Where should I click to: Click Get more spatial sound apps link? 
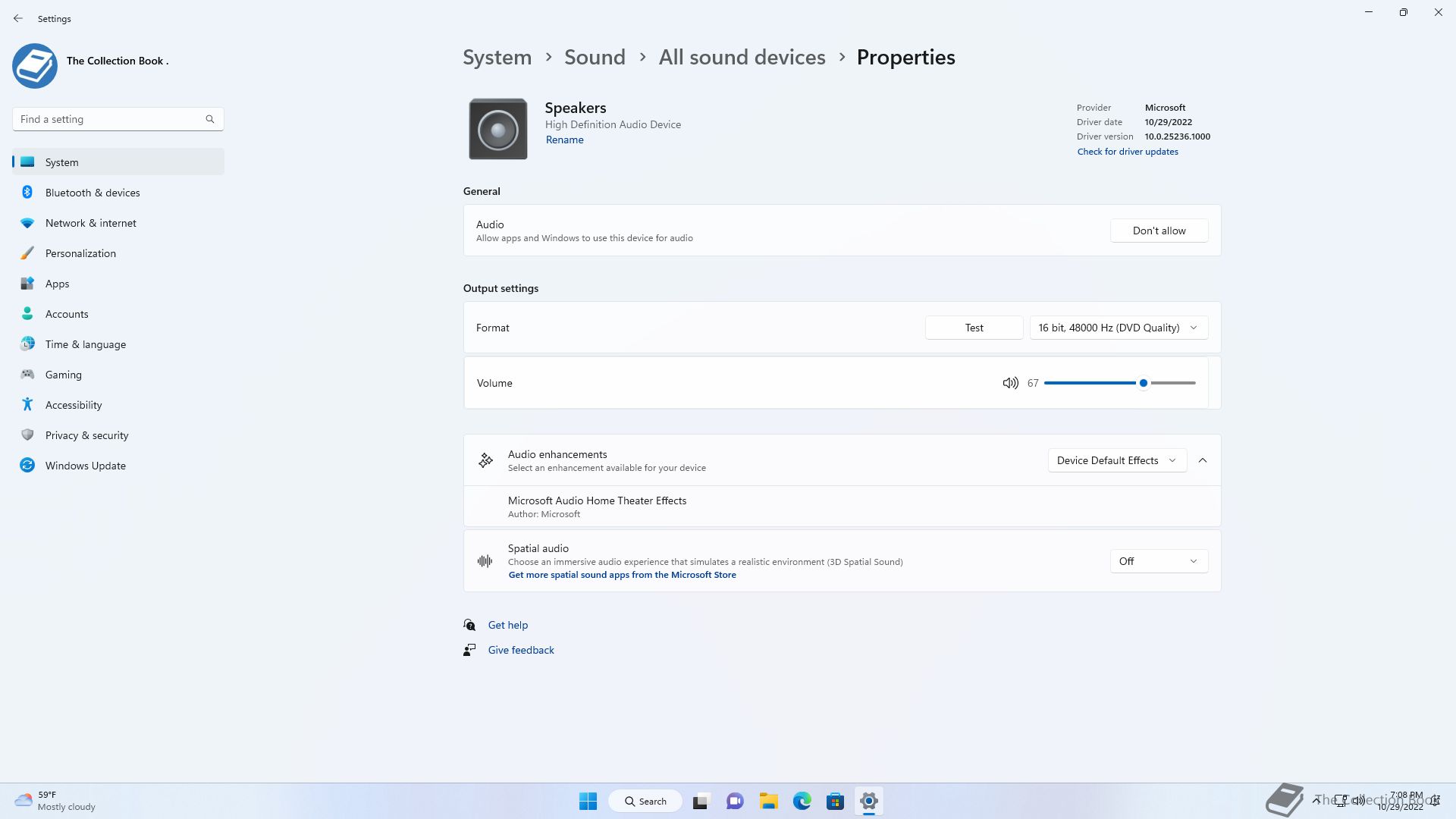tap(622, 575)
